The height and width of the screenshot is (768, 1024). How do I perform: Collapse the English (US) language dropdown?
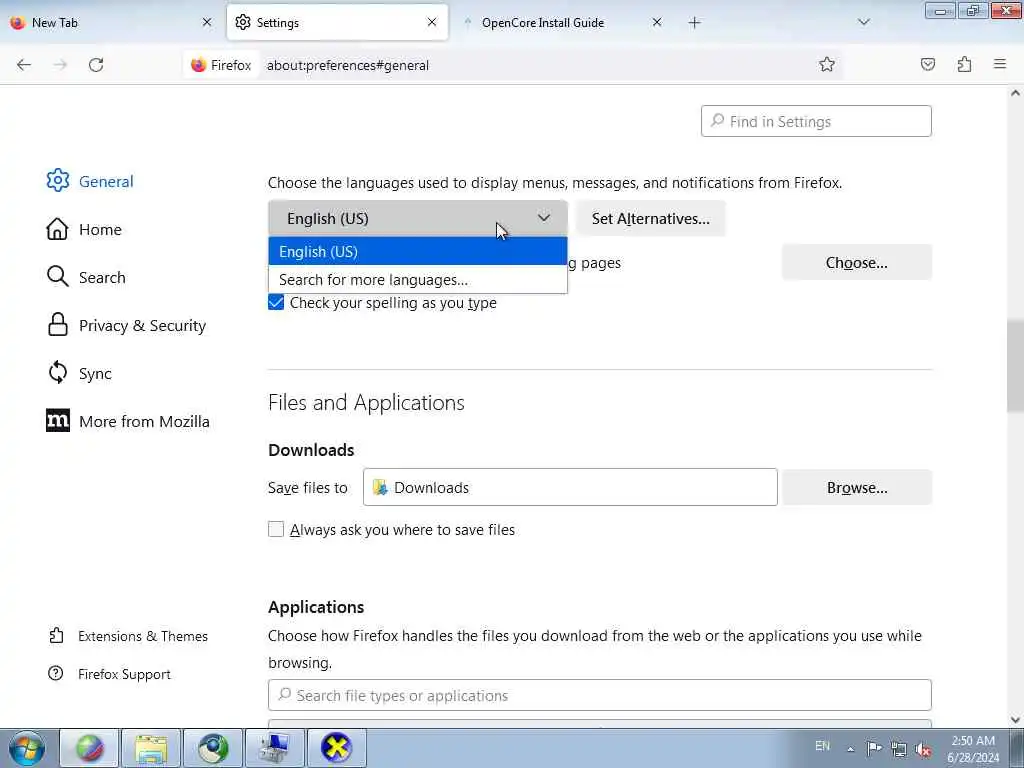(x=418, y=219)
